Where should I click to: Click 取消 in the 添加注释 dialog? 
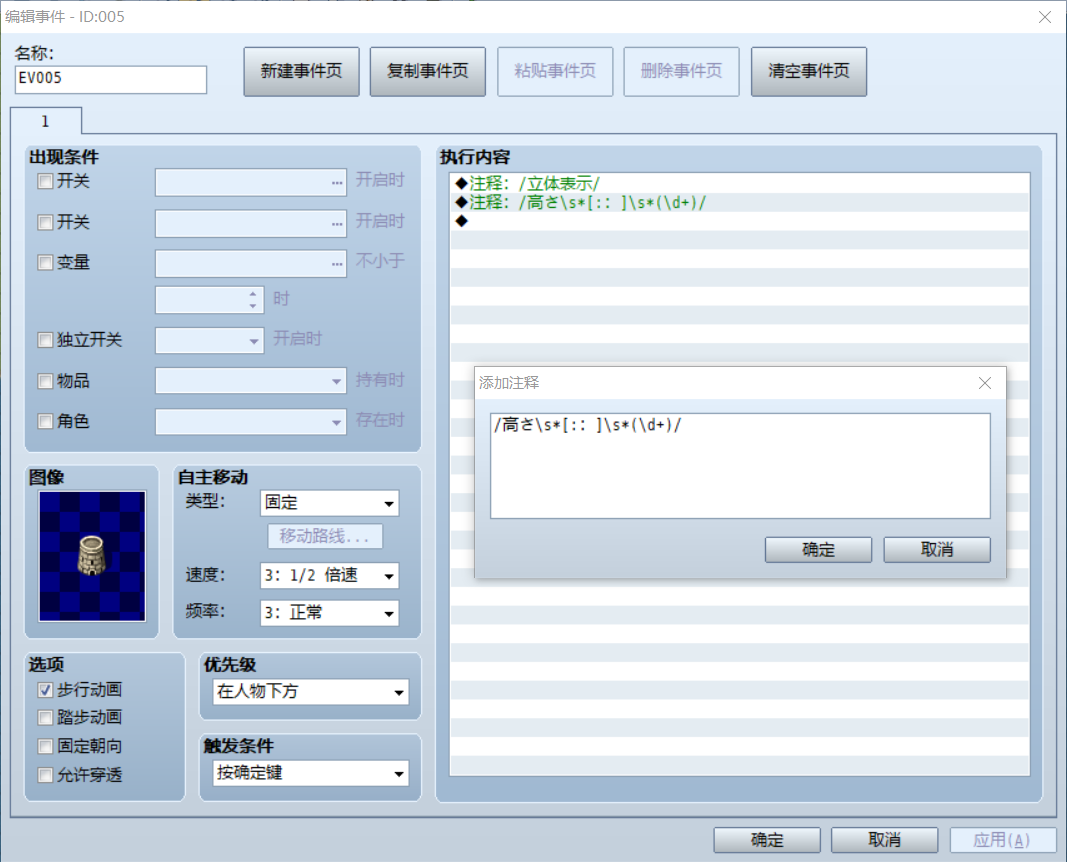tap(937, 550)
